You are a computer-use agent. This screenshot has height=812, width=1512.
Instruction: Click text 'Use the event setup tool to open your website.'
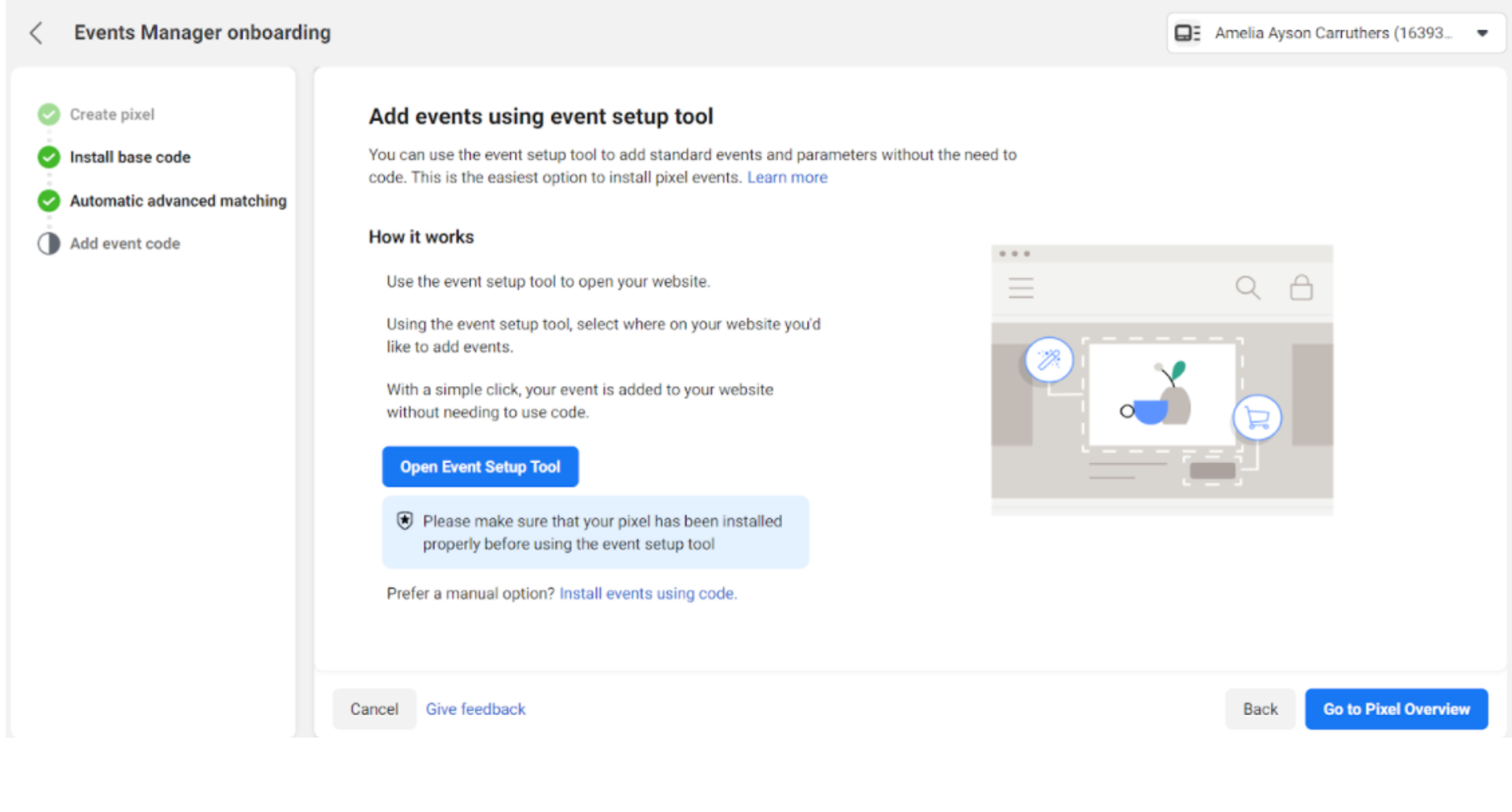(x=548, y=282)
